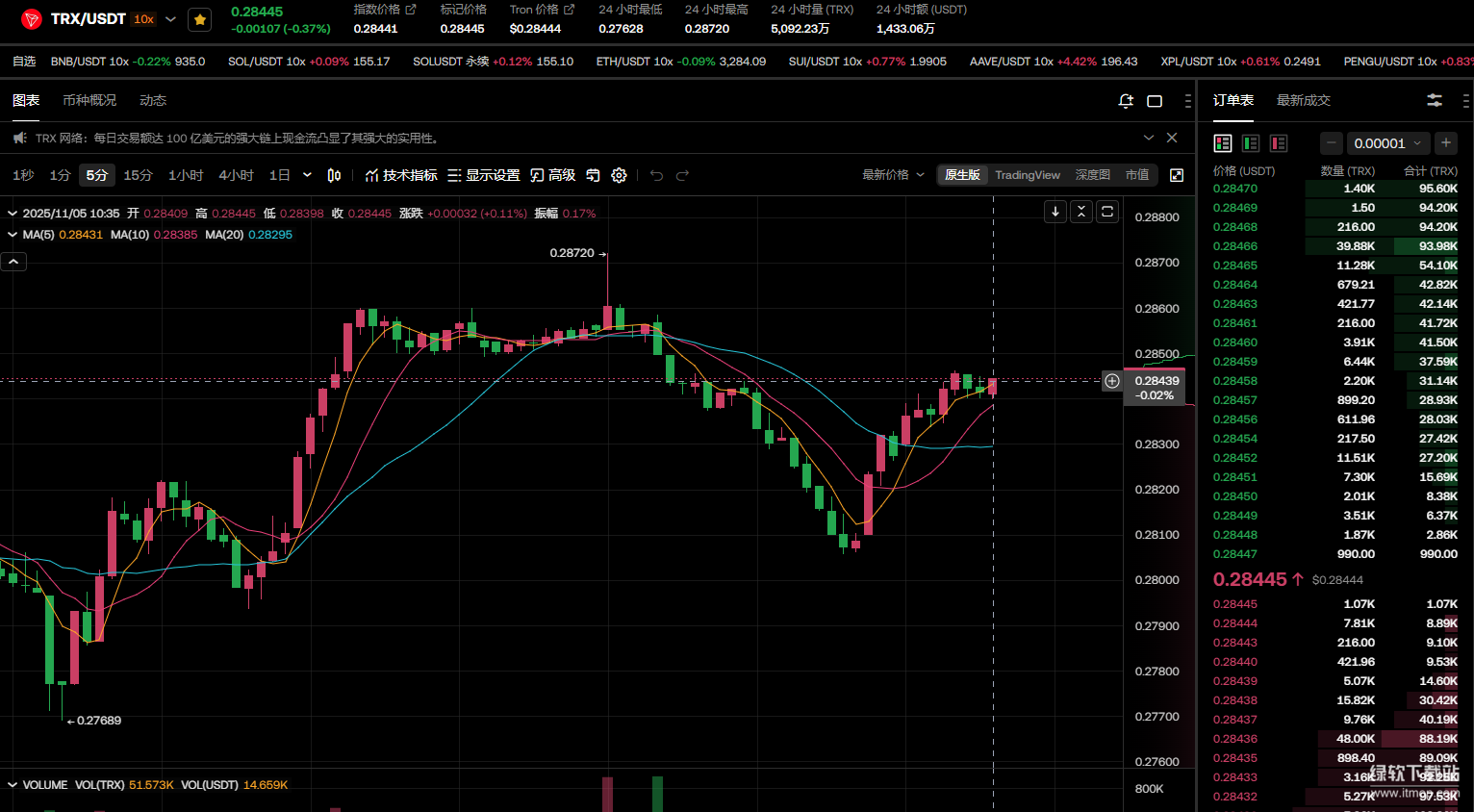Open the price alert bell icon
The height and width of the screenshot is (812, 1474).
(x=1126, y=101)
